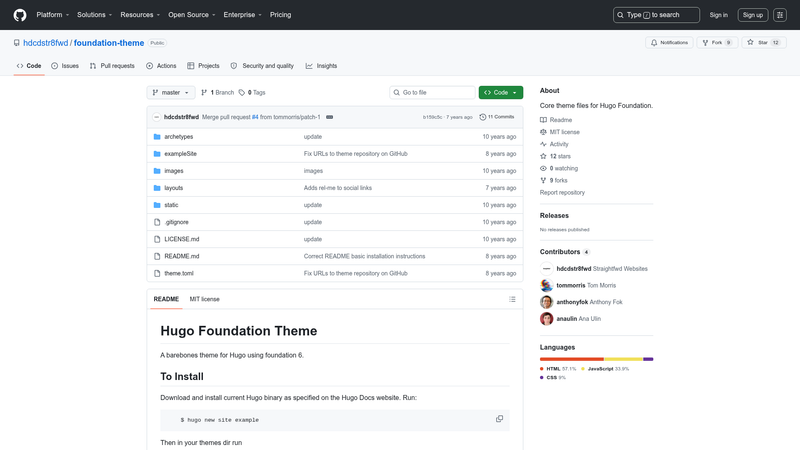Click the layouts folder icon
Viewport: 800px width, 450px height.
(x=157, y=188)
